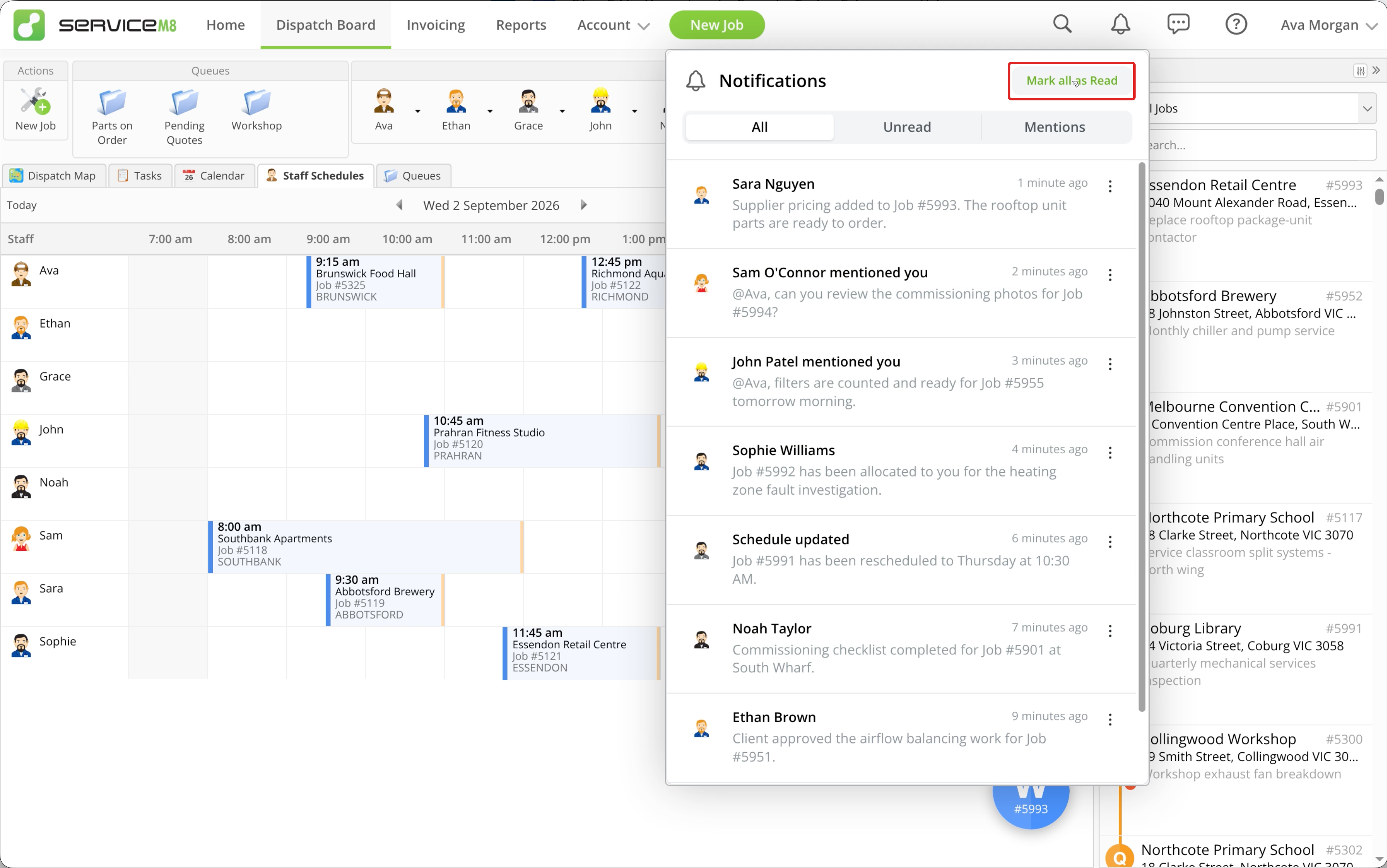
Task: Open the Prahran Fitness Studio job #5120
Action: (x=543, y=441)
